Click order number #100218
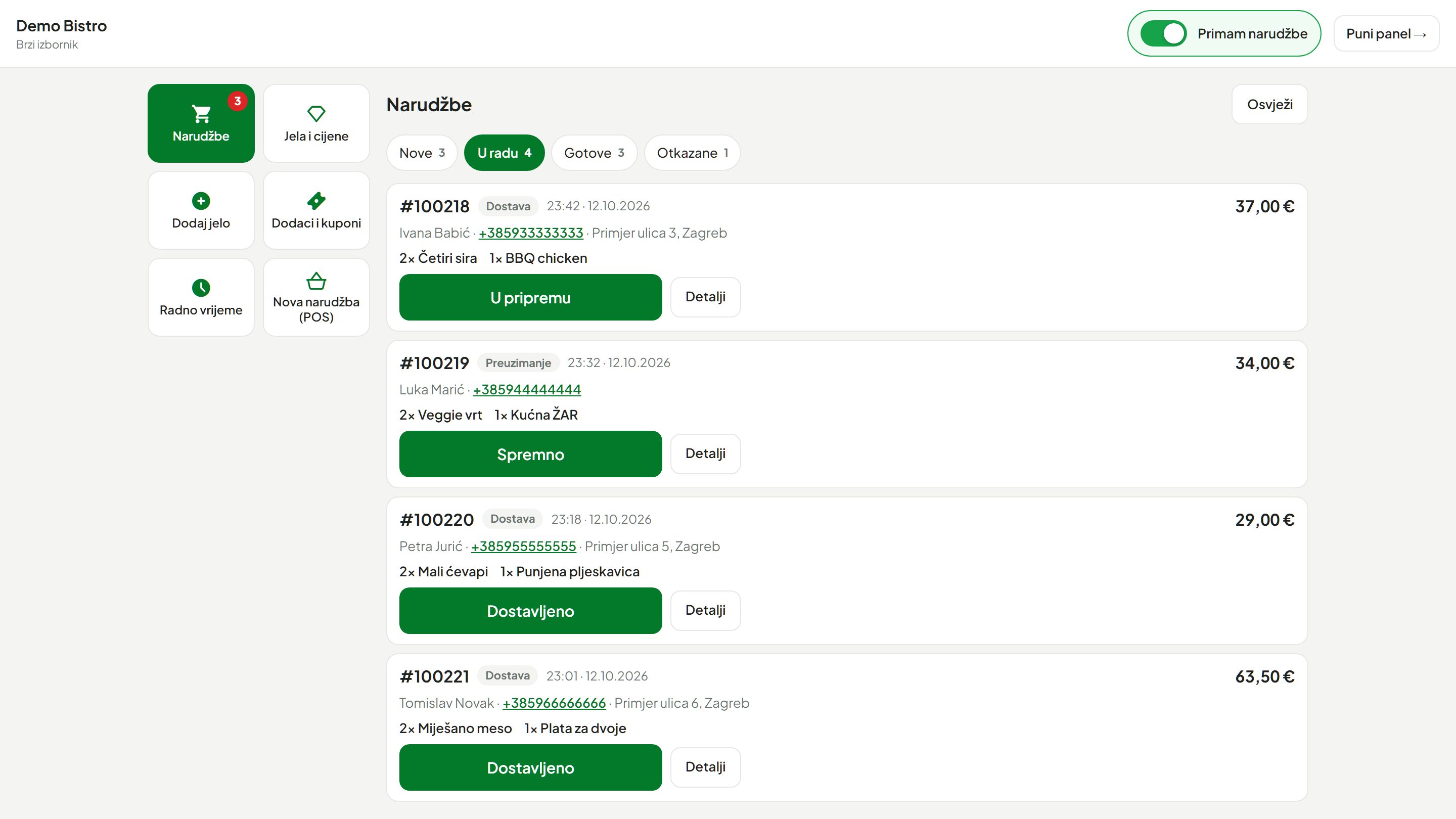1456x819 pixels. click(434, 206)
